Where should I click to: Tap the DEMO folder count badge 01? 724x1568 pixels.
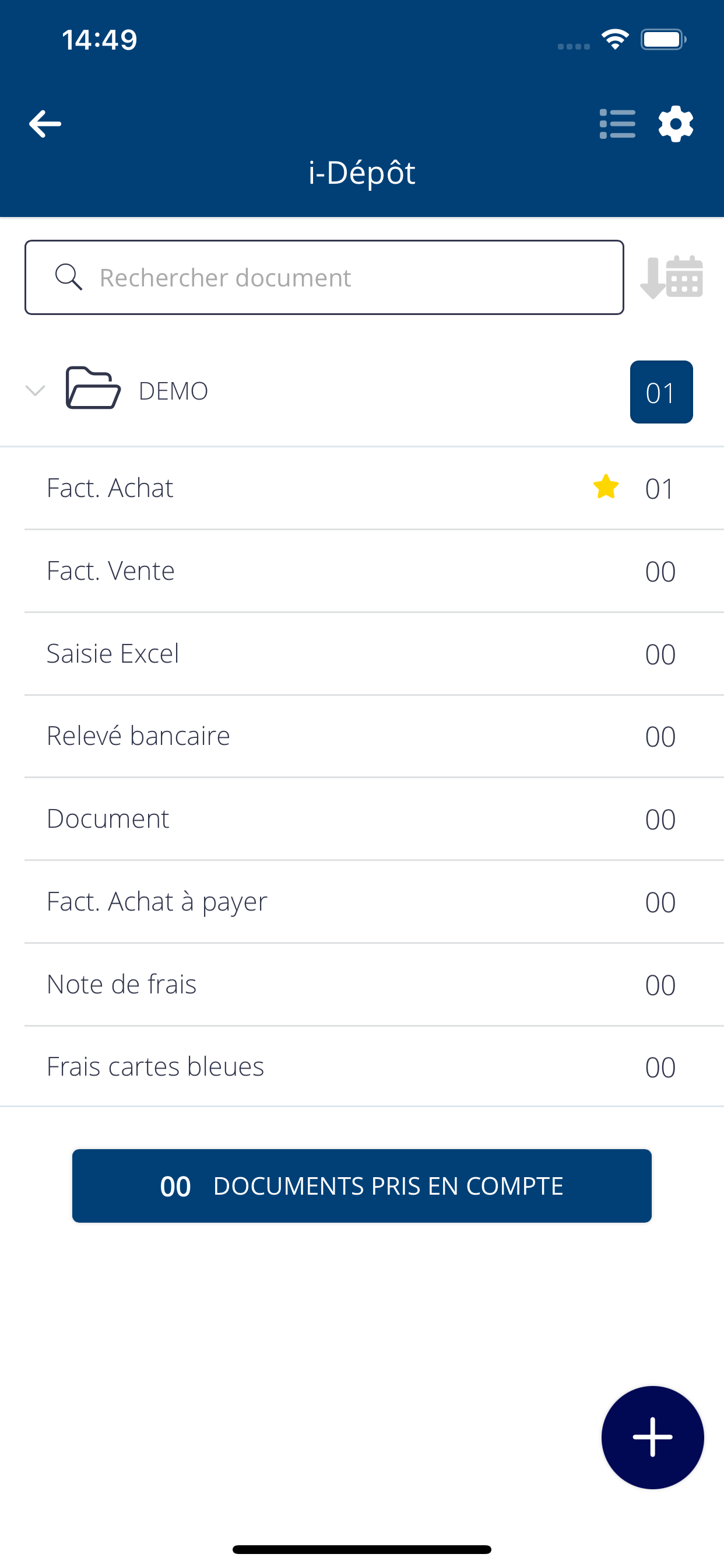[661, 392]
